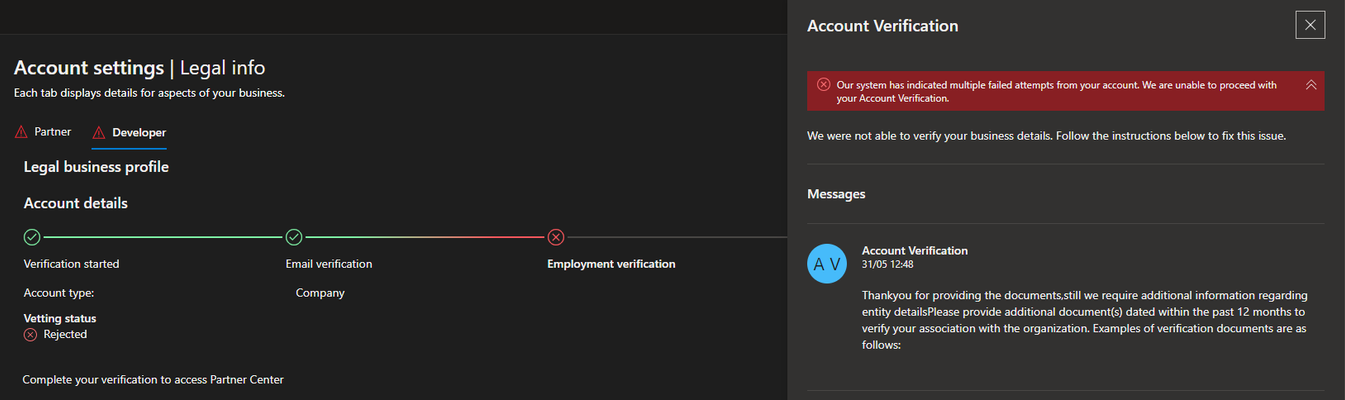Screen dimensions: 1345x400
Task: Click the Account Verification message sender name
Action: click(x=915, y=251)
